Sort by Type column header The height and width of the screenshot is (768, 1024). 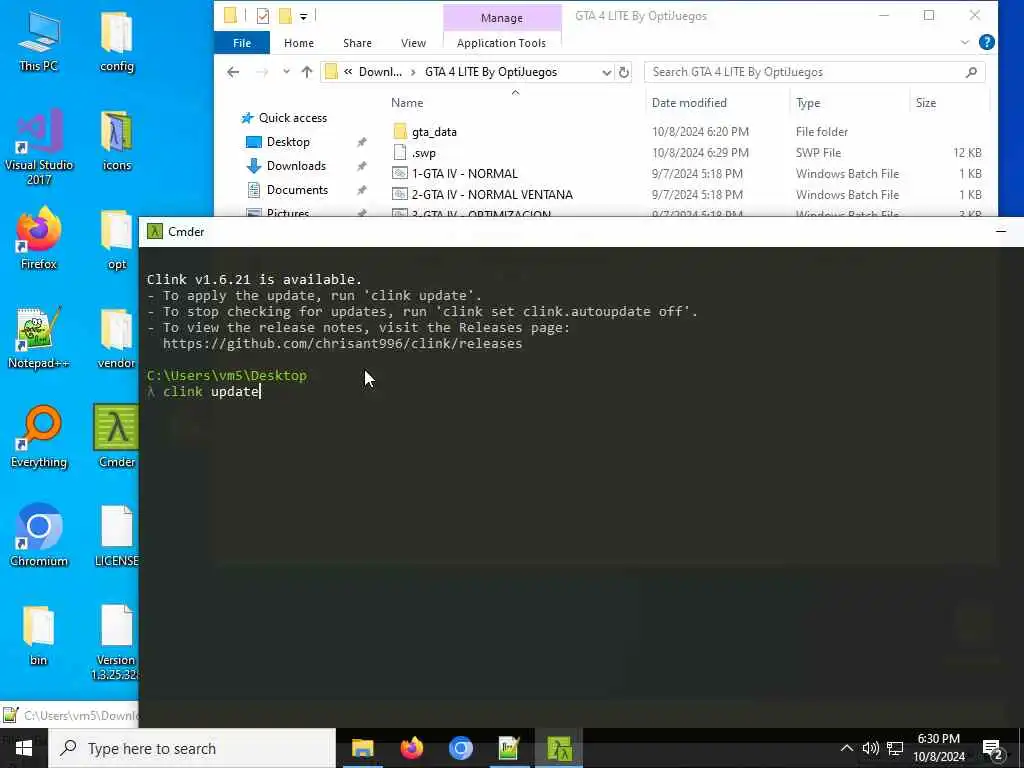click(808, 103)
